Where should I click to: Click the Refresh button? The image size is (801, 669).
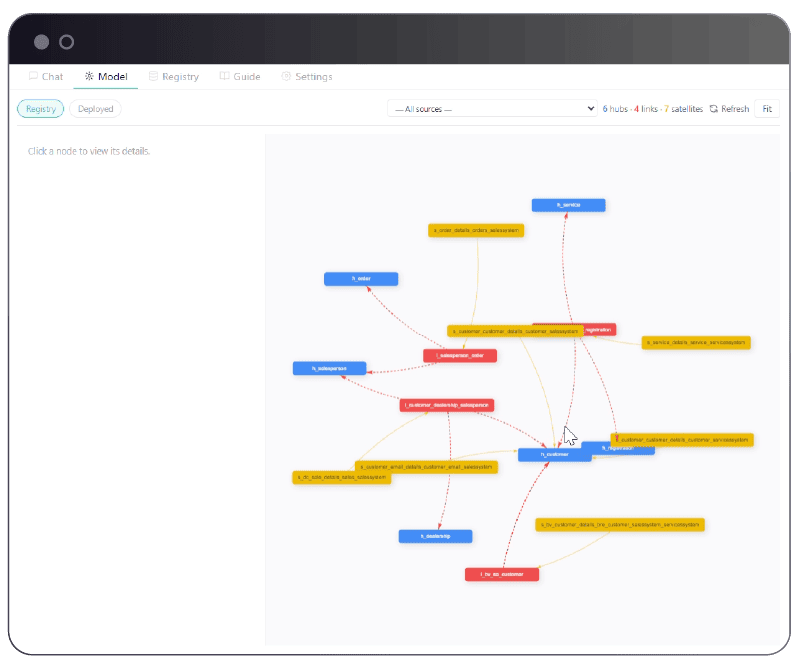point(729,109)
